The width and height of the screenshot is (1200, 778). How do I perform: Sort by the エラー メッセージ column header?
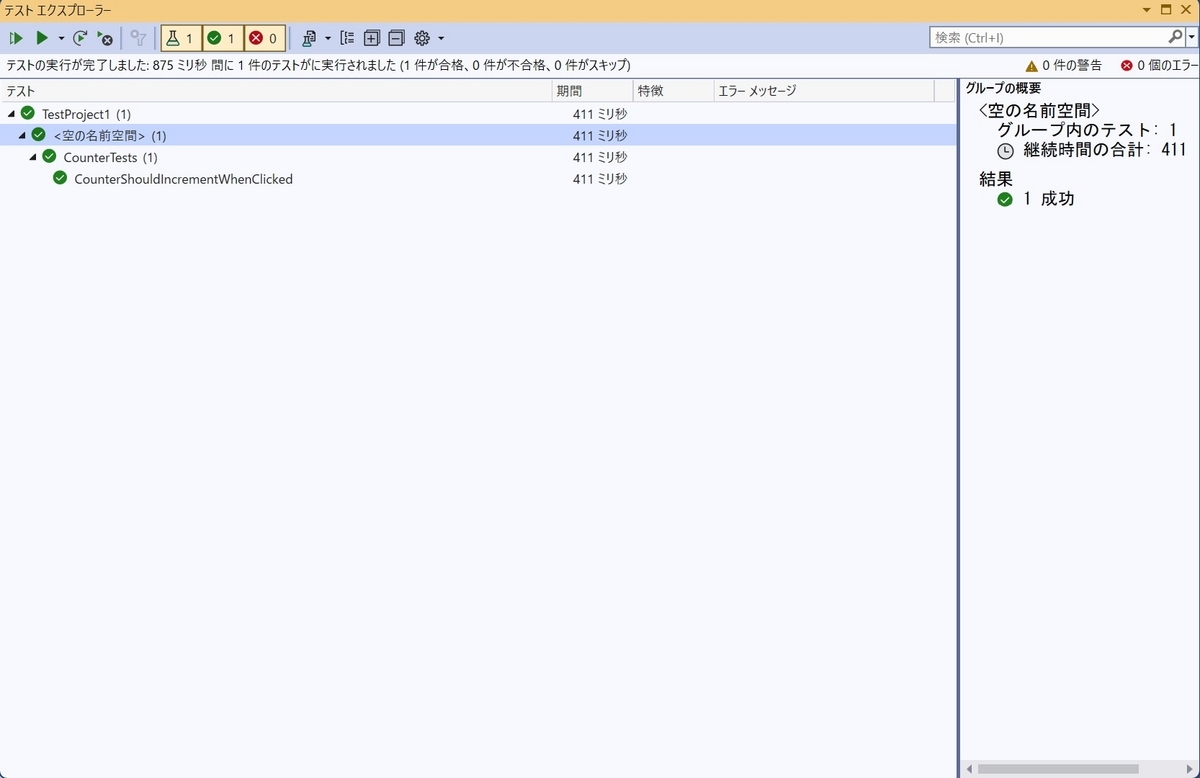pyautogui.click(x=823, y=91)
